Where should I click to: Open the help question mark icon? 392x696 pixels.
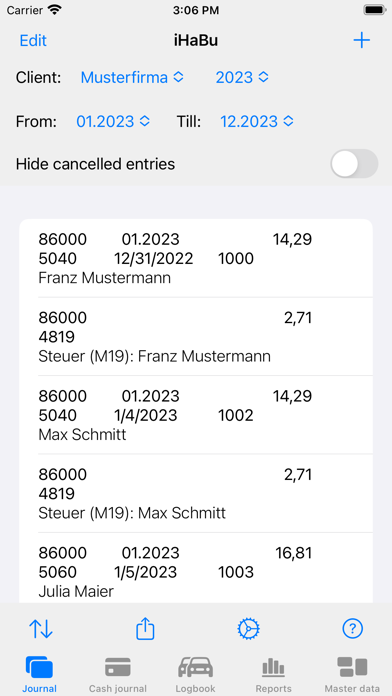coord(353,629)
